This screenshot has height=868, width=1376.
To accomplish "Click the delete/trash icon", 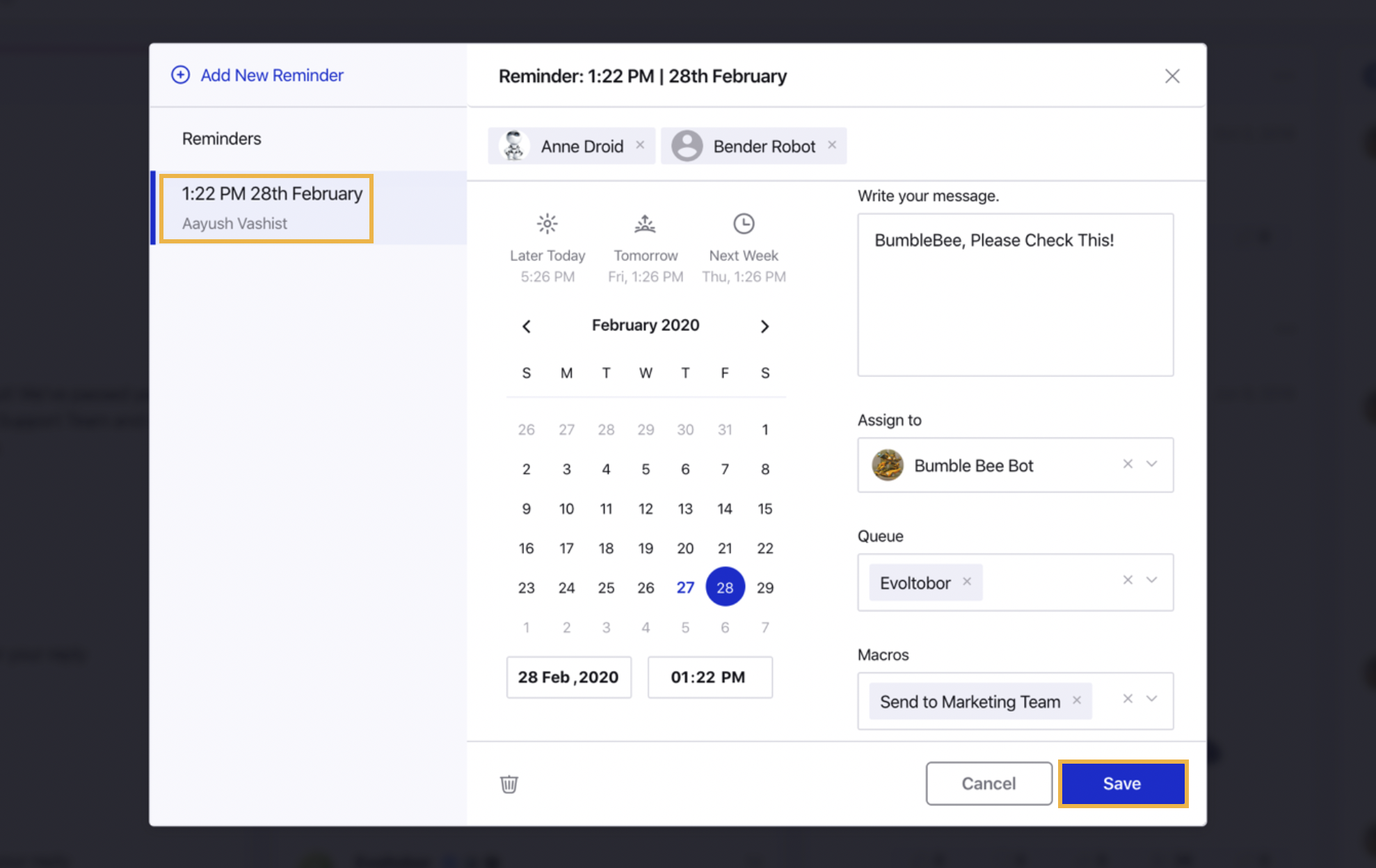I will tap(509, 783).
